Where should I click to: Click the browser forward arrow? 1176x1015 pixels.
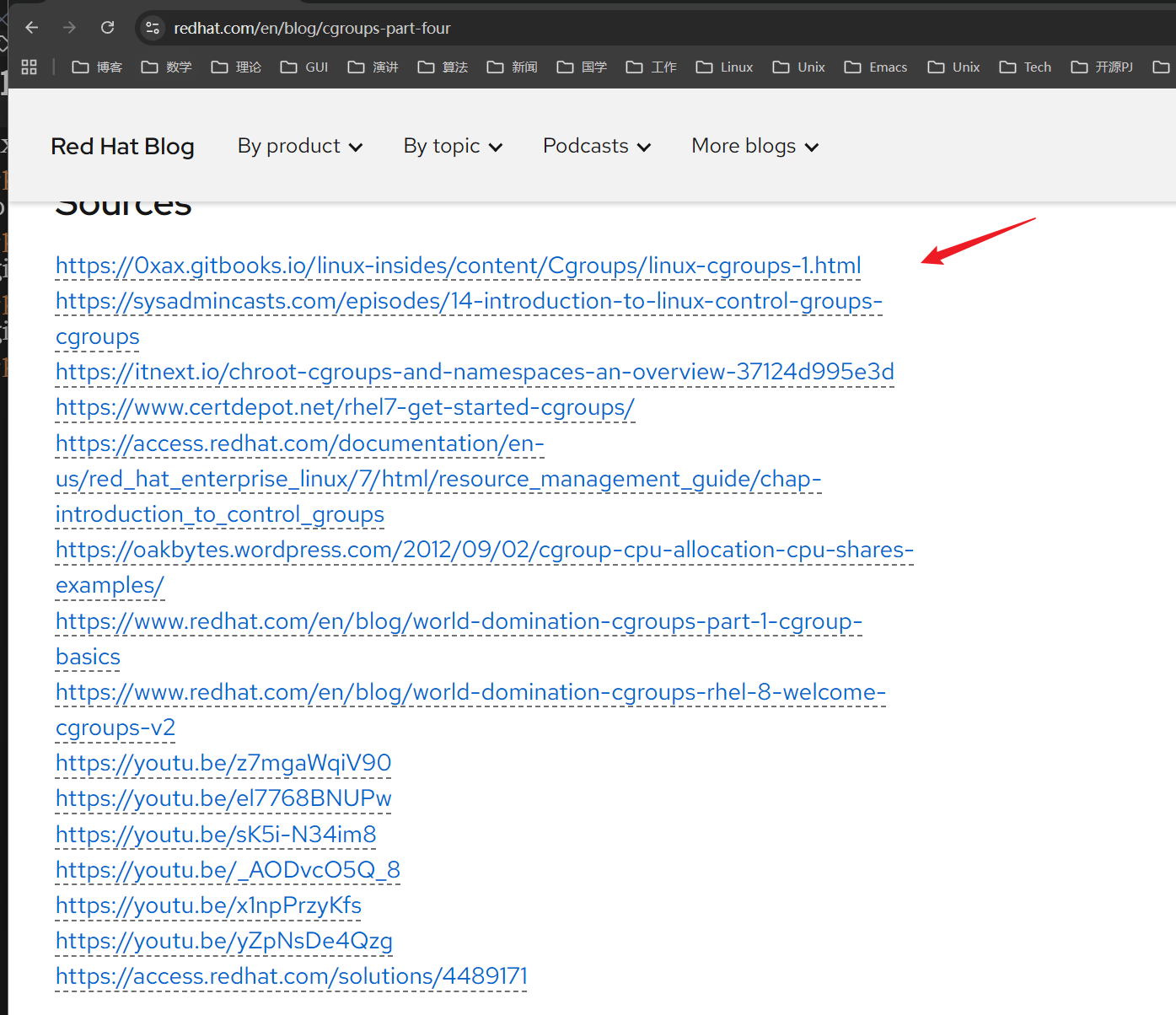[69, 28]
